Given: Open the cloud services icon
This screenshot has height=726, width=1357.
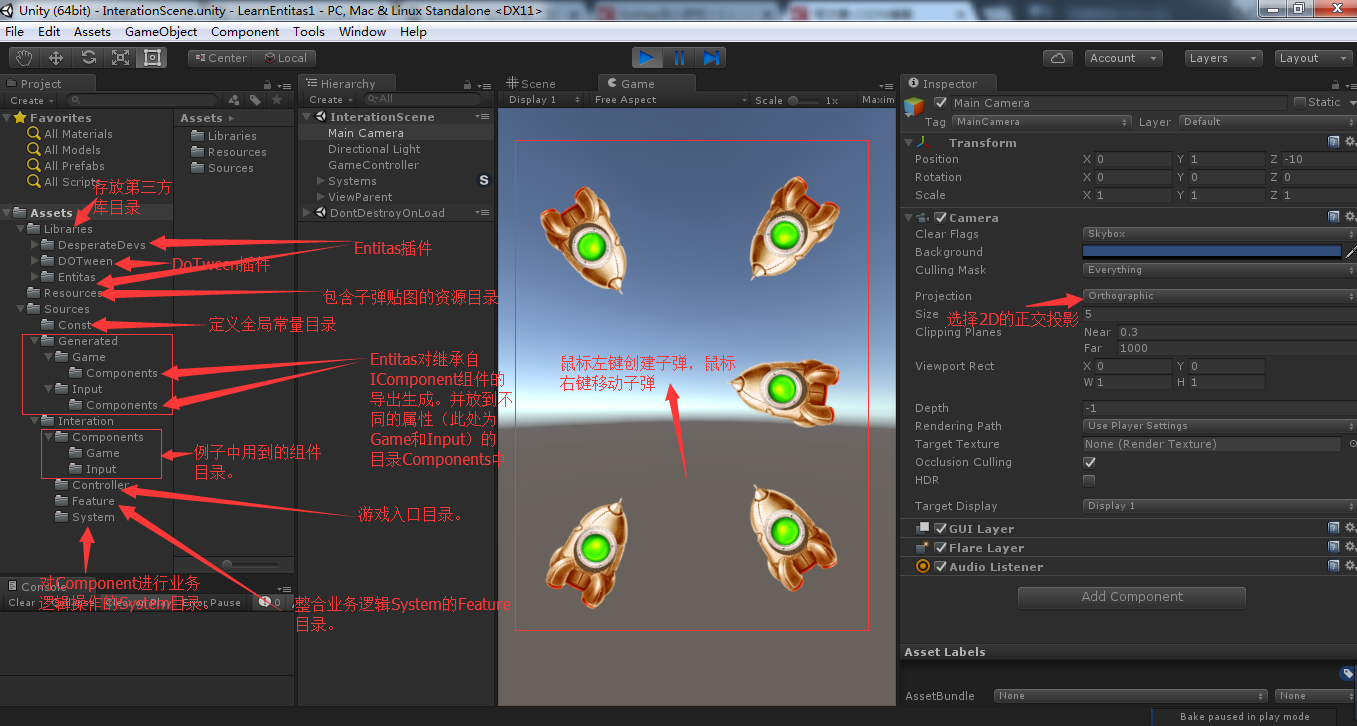Looking at the screenshot, I should click(1058, 58).
